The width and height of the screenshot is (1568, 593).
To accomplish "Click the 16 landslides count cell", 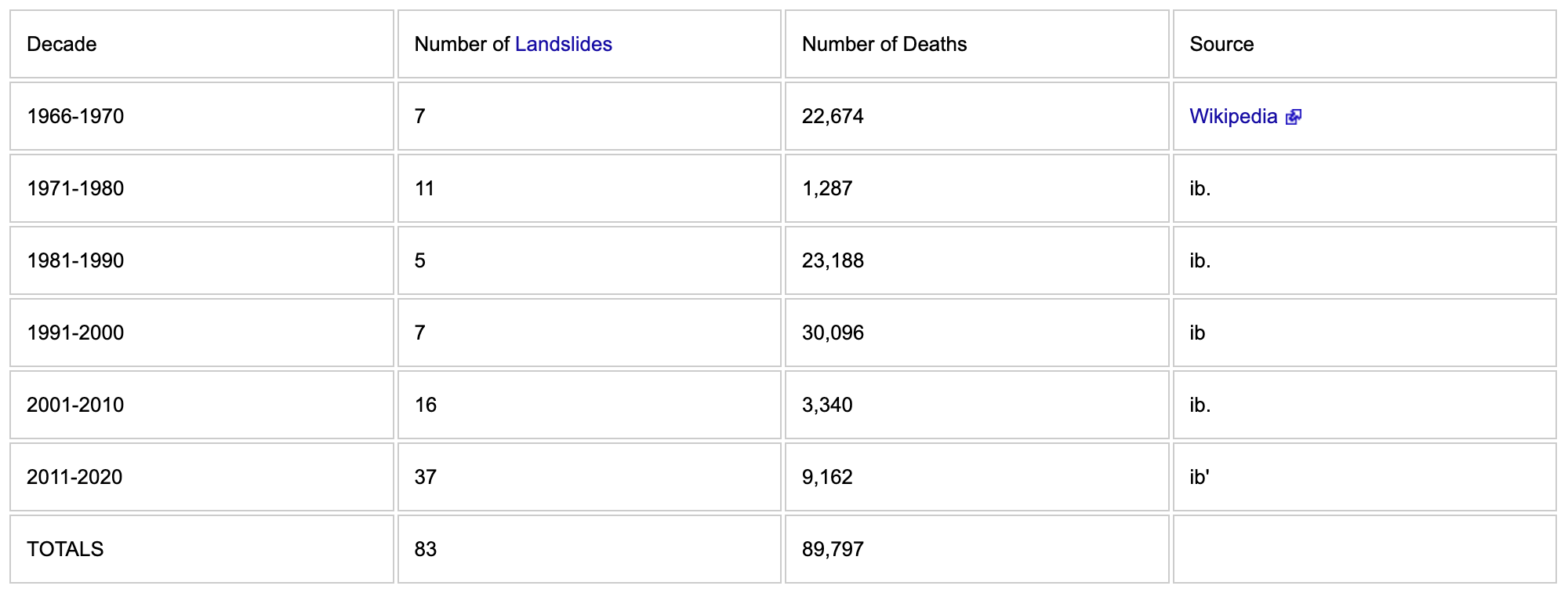I will point(590,405).
